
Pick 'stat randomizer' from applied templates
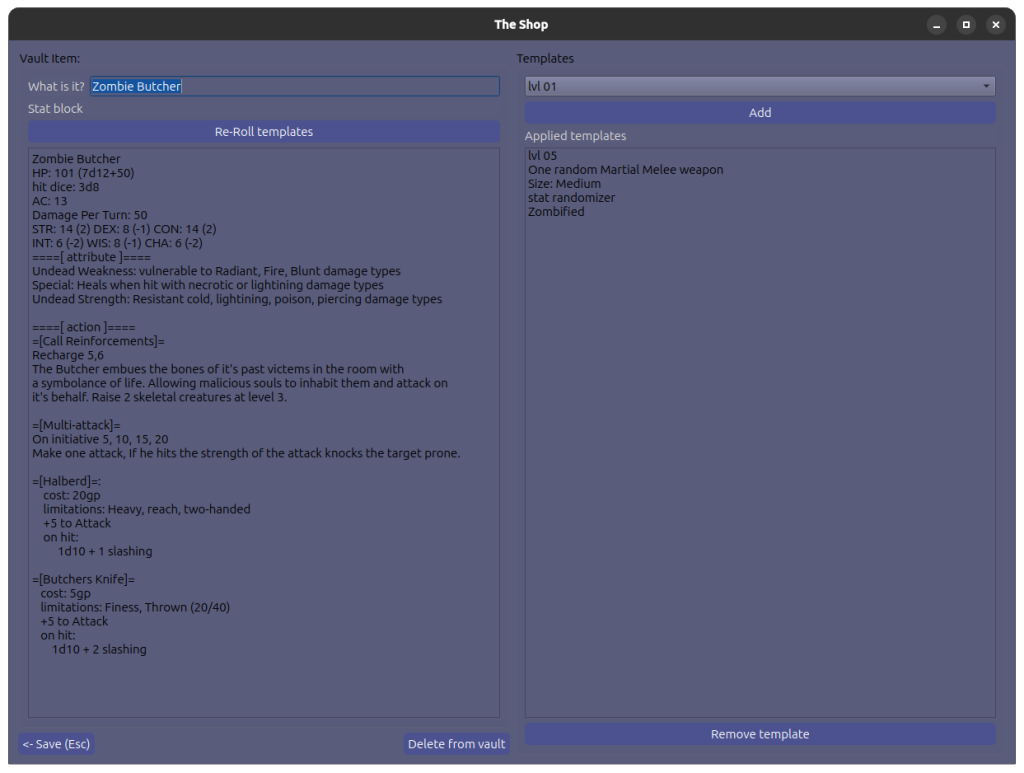click(x=571, y=198)
